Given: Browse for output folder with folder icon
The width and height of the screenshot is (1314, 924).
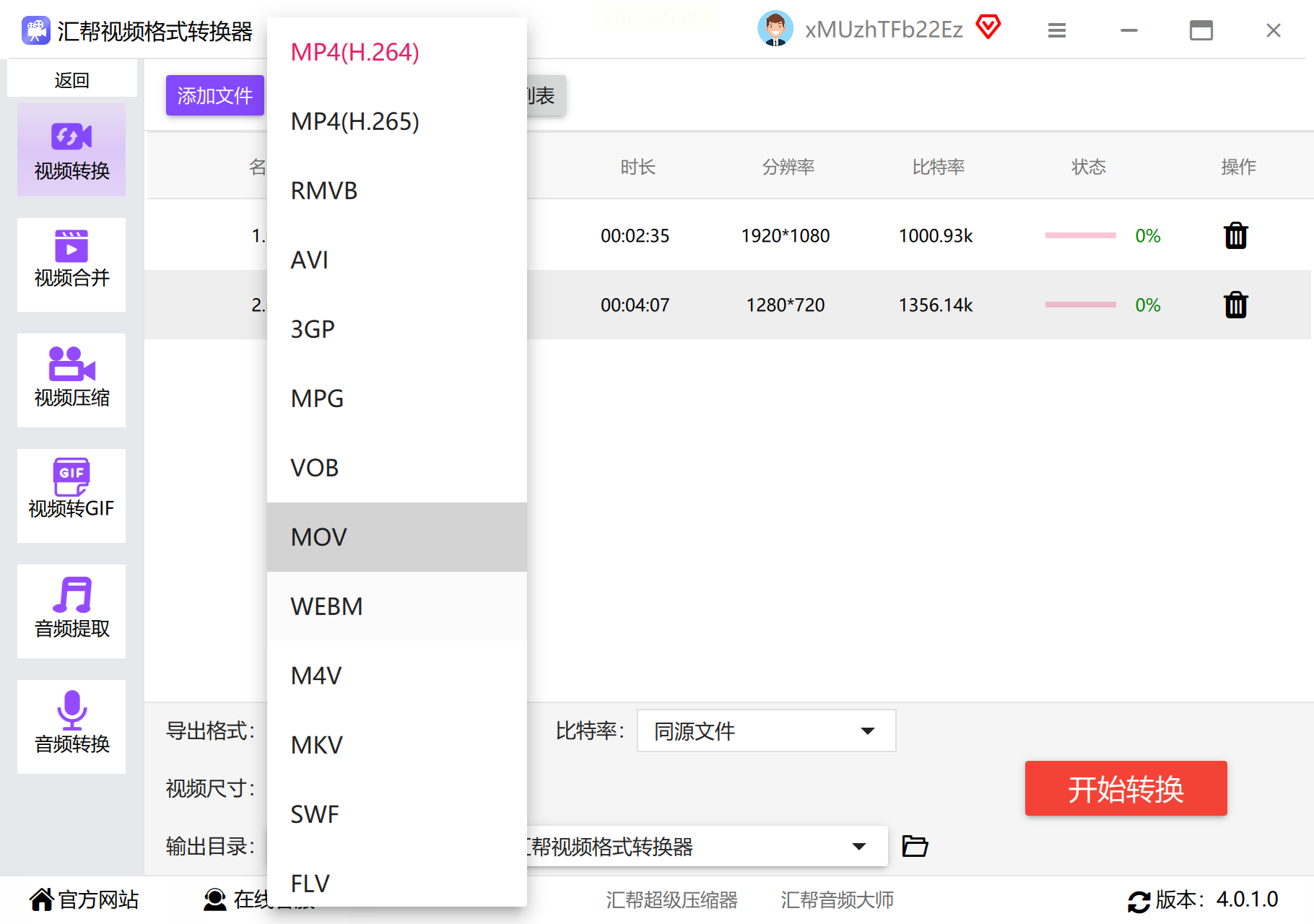Looking at the screenshot, I should (x=915, y=846).
